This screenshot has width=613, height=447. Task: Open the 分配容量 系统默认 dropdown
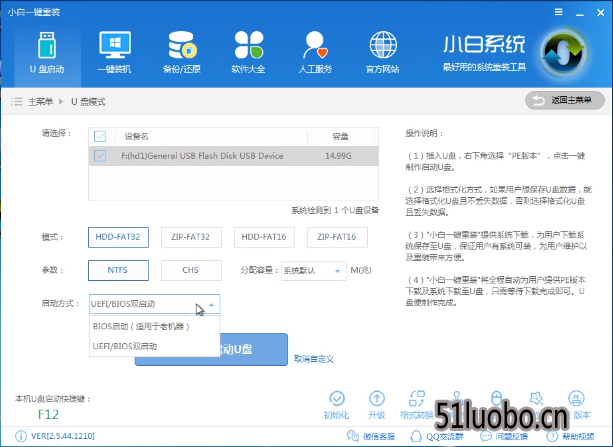314,271
